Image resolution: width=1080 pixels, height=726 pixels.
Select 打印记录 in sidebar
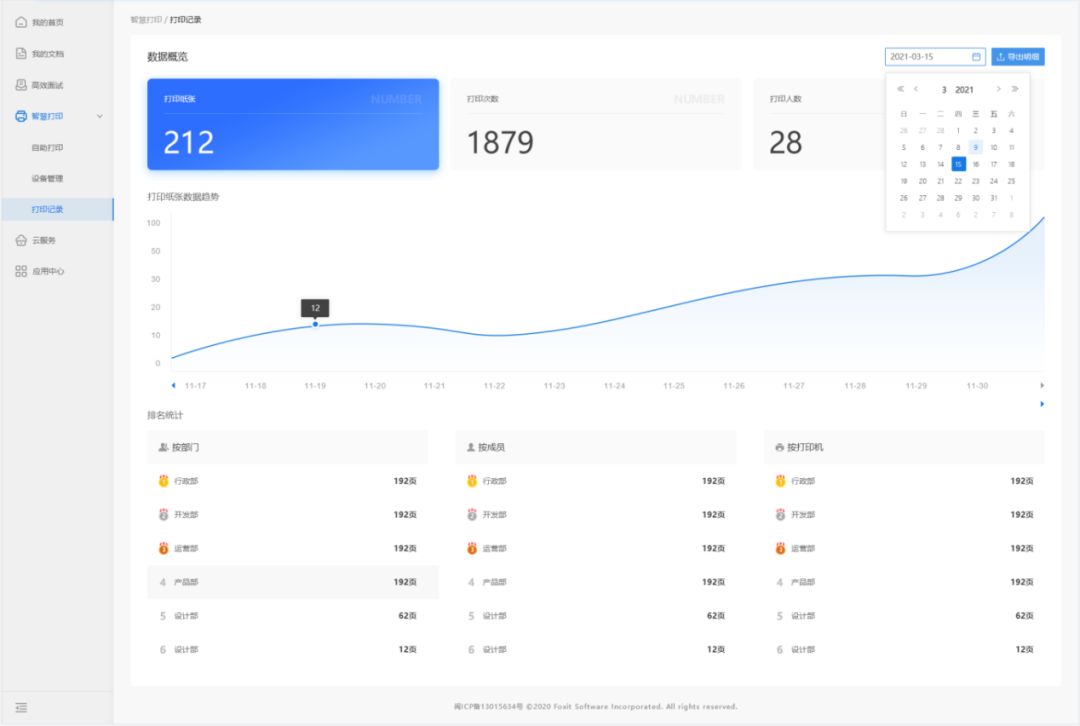coord(47,209)
